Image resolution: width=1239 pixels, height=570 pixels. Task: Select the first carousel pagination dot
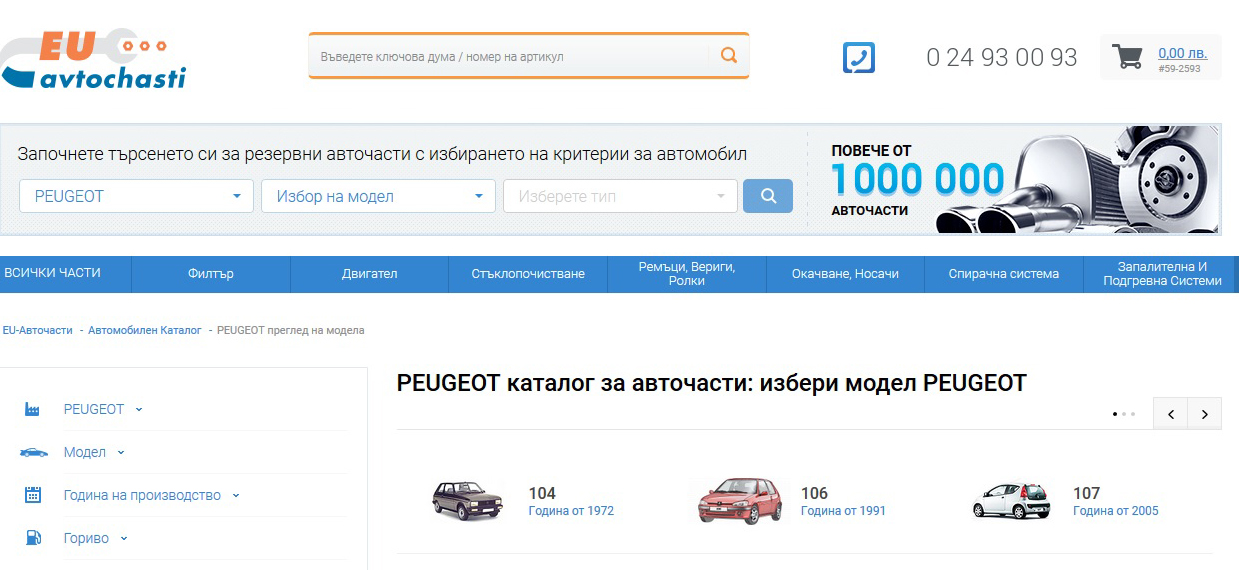[x=1115, y=414]
